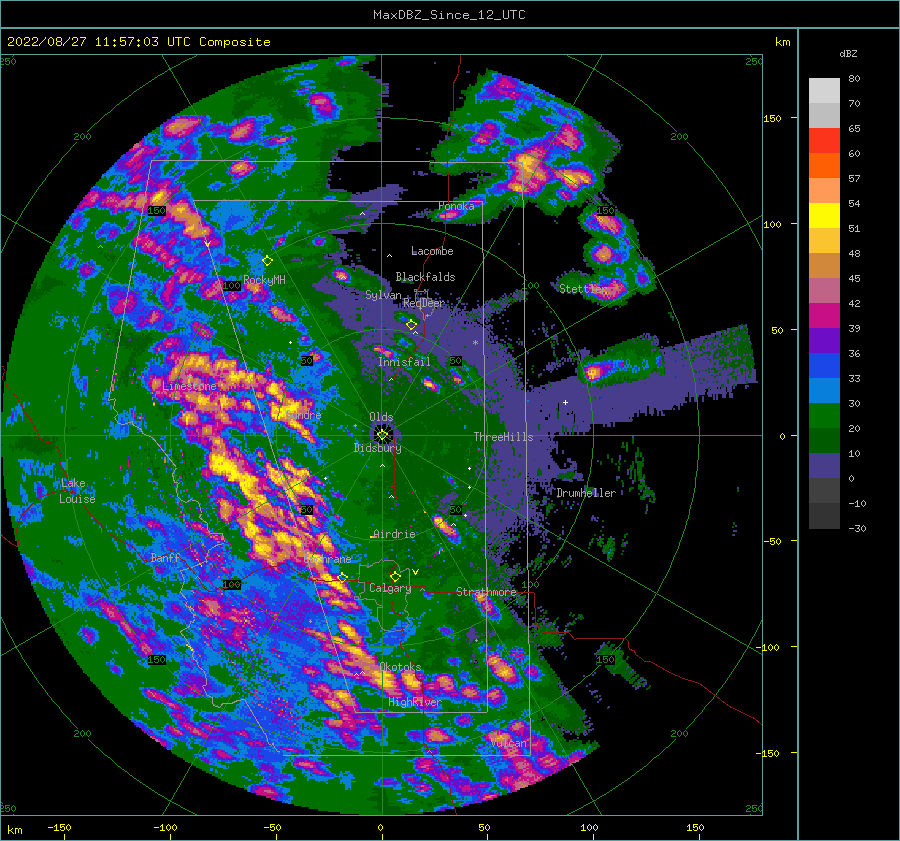Click the Lacombe label on the map
The width and height of the screenshot is (900, 841).
(x=432, y=251)
